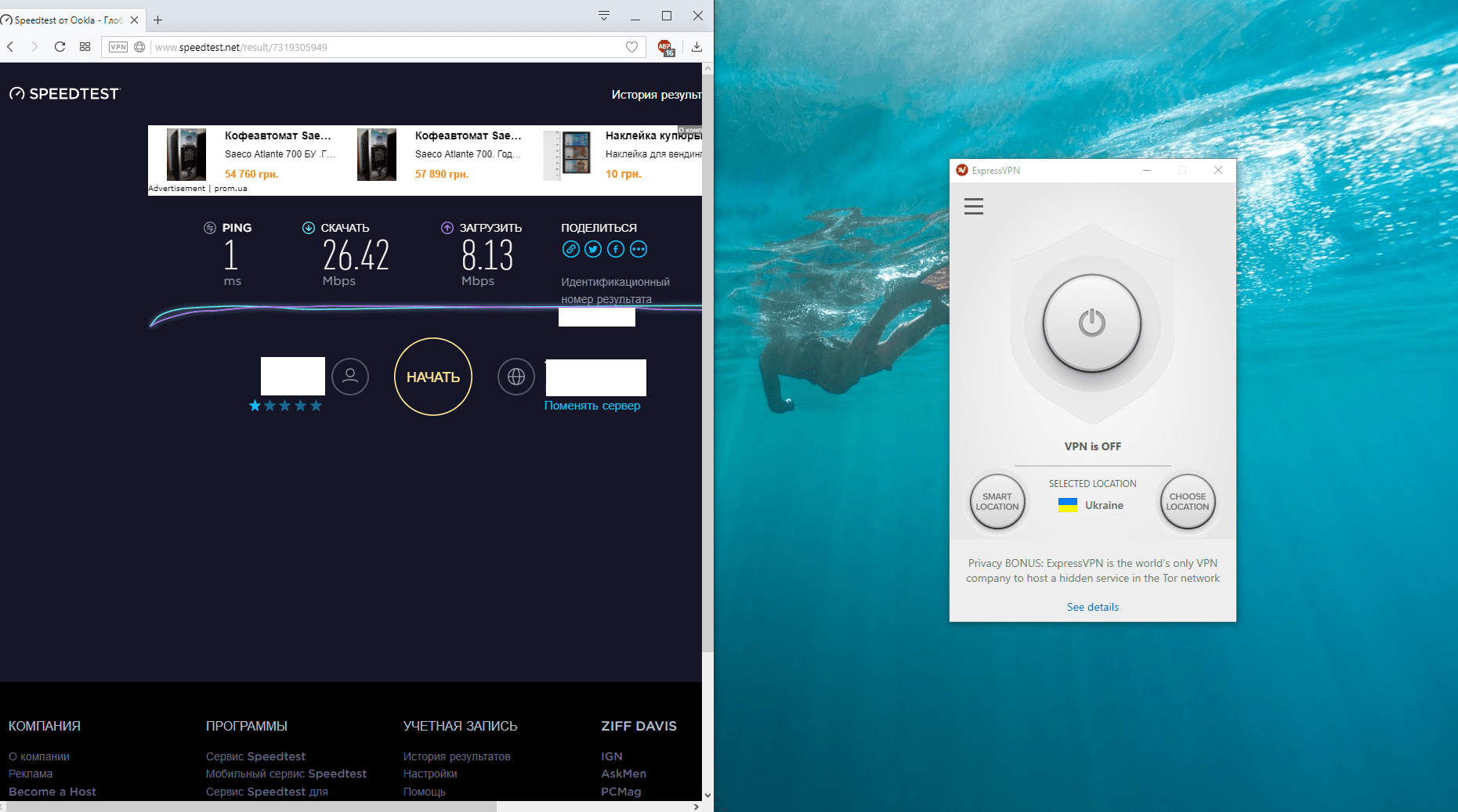The height and width of the screenshot is (812, 1458).
Task: Click the НАЧАТЬ start test button
Action: pos(432,377)
